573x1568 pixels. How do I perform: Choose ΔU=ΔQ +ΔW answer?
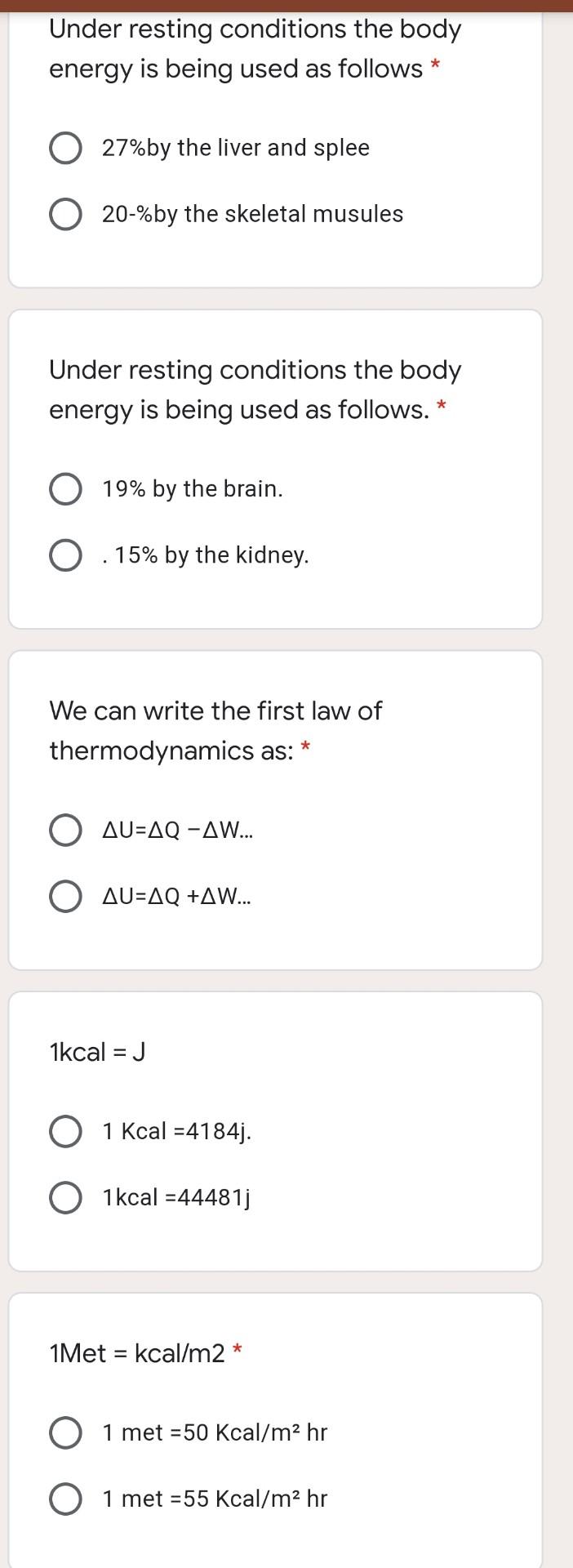64,897
